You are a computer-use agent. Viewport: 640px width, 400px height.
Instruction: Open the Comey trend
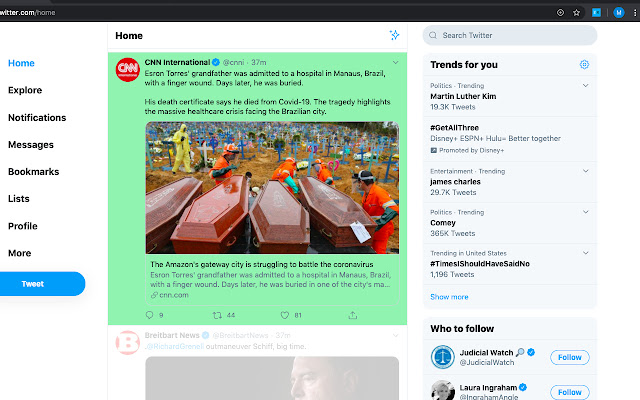click(510, 223)
